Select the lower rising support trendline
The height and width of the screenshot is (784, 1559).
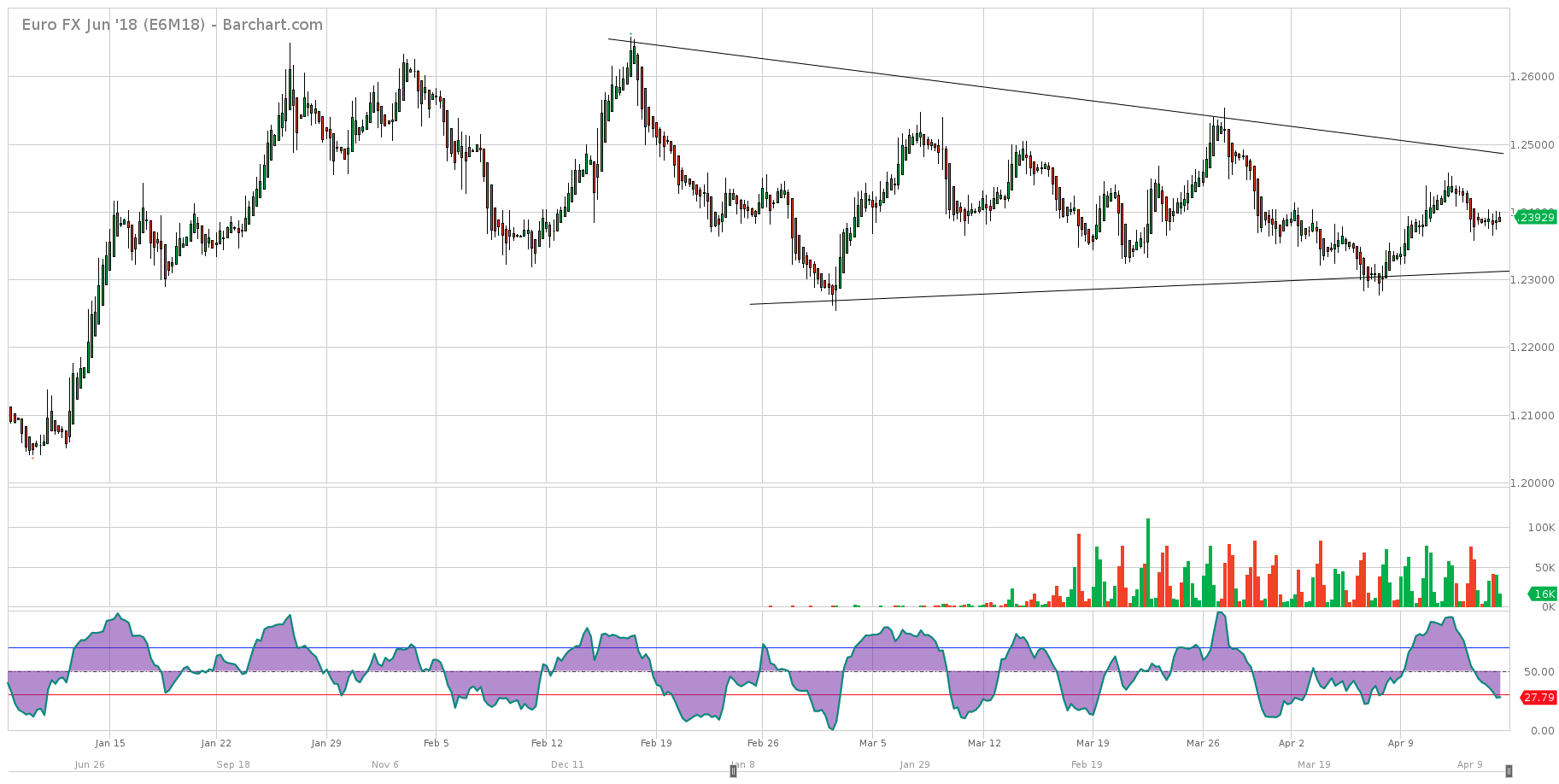tap(1129, 288)
